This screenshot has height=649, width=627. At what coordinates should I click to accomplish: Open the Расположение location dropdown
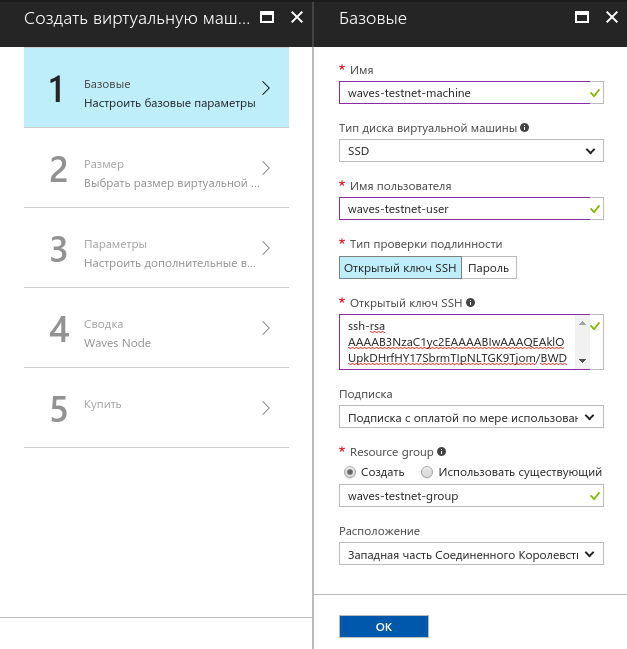pyautogui.click(x=472, y=553)
